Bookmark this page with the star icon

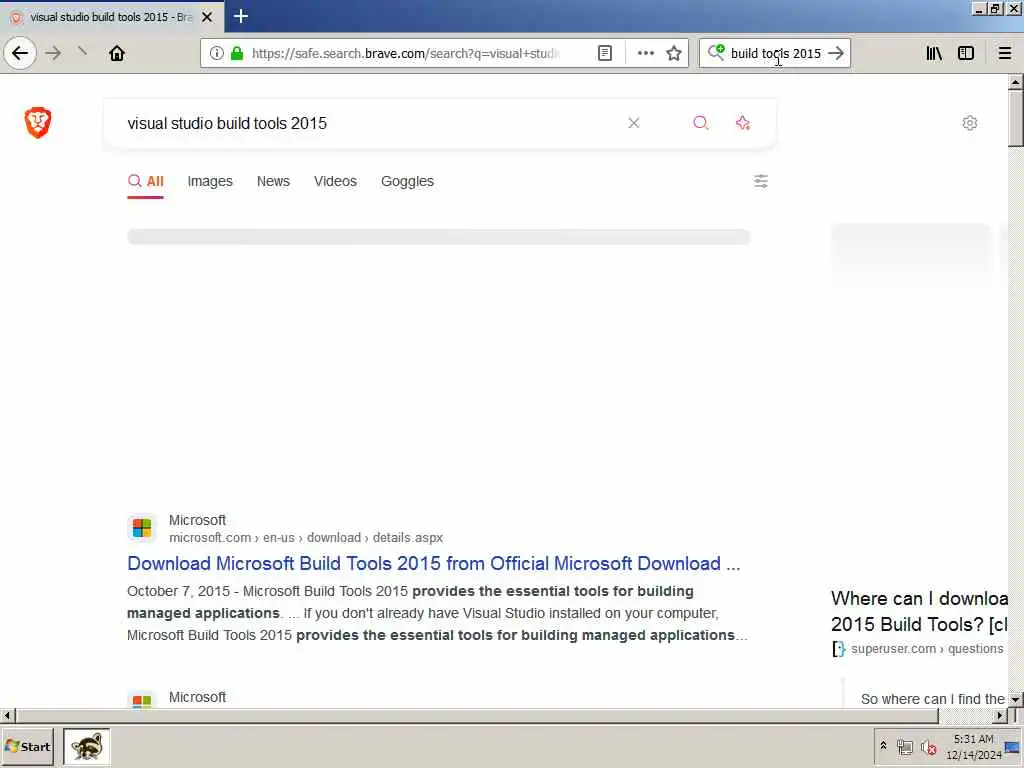pos(674,53)
